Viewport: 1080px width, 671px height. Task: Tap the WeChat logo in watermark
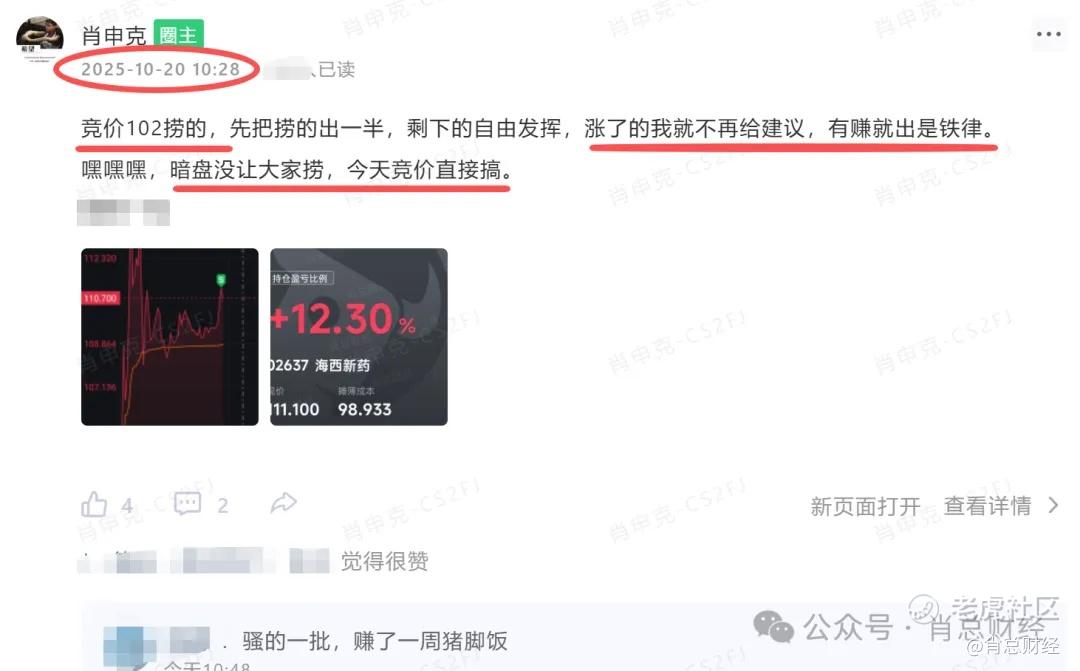pyautogui.click(x=773, y=626)
